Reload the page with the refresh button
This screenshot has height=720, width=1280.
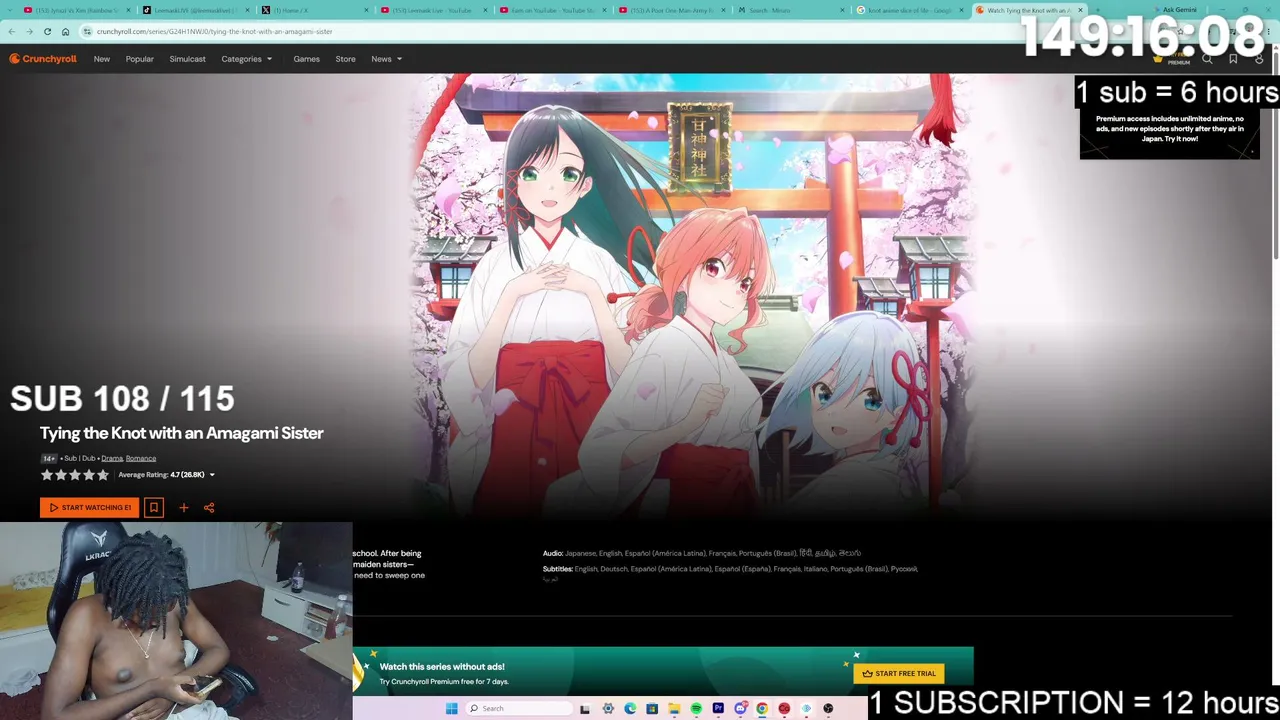click(47, 31)
